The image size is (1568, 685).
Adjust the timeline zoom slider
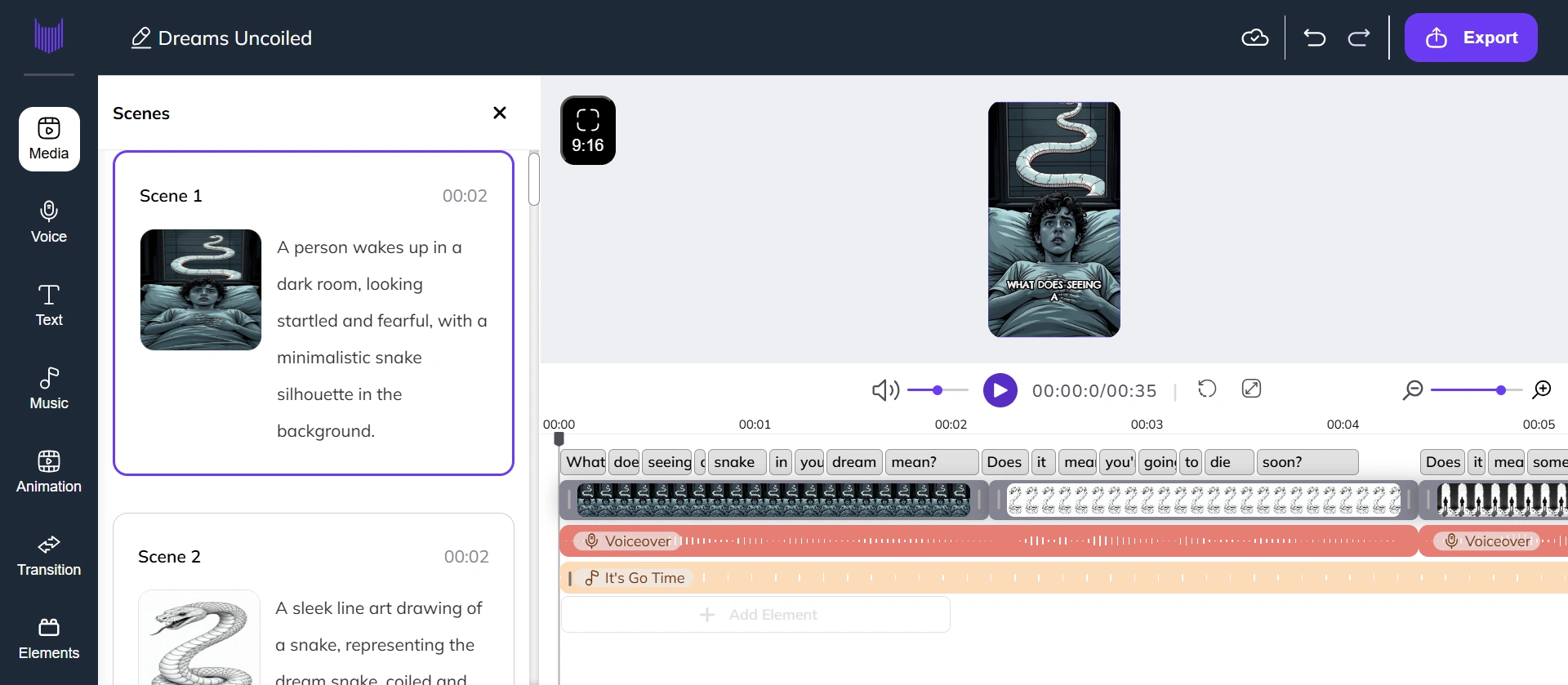pos(1477,390)
